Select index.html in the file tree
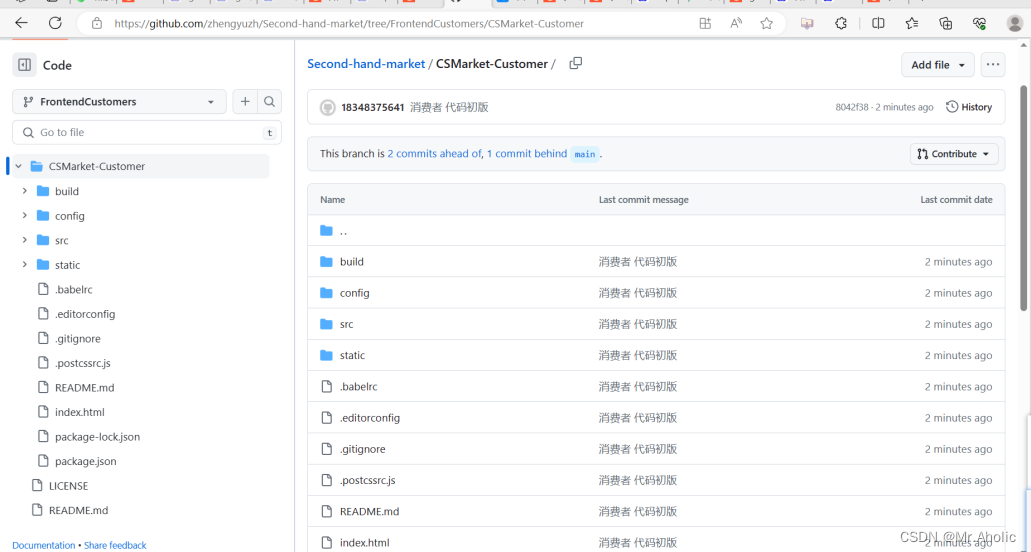This screenshot has height=552, width=1031. point(80,412)
